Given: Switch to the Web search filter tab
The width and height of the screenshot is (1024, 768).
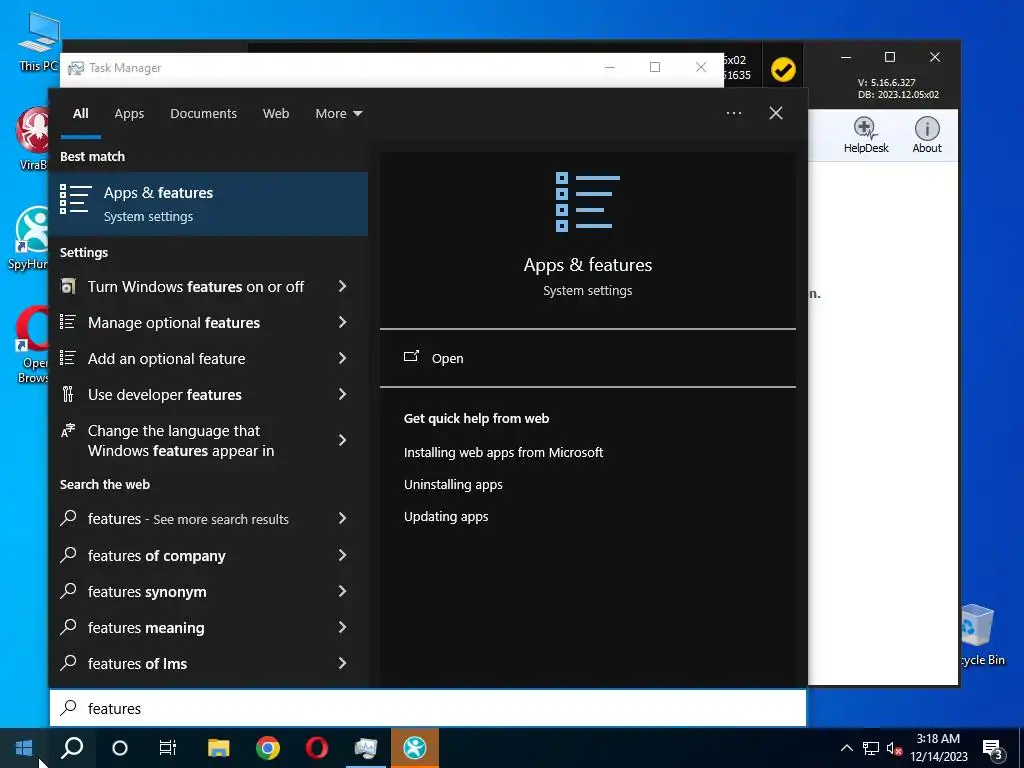Looking at the screenshot, I should point(276,114).
